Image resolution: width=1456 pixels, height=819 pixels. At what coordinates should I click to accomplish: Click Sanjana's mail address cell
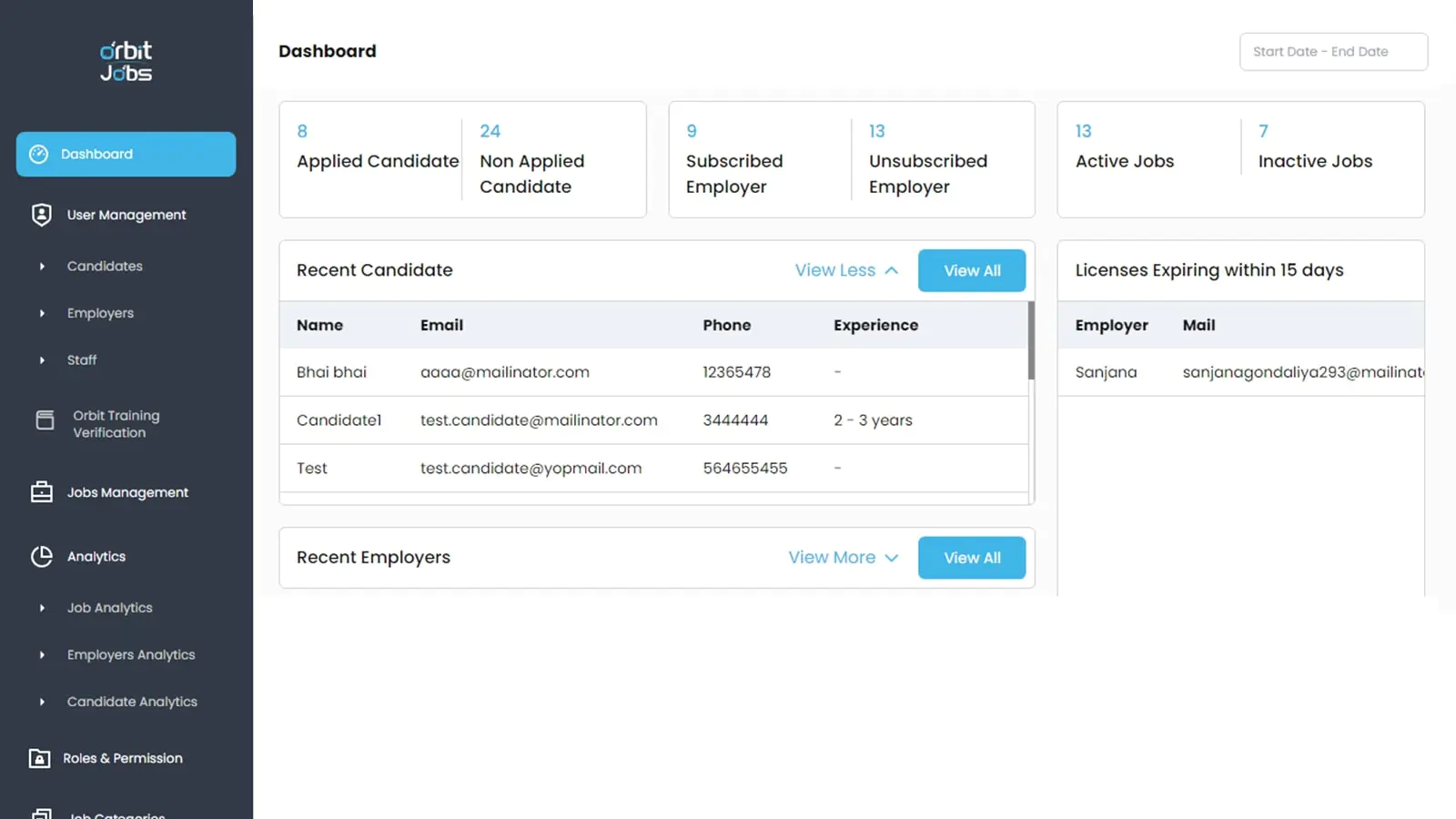(1303, 372)
